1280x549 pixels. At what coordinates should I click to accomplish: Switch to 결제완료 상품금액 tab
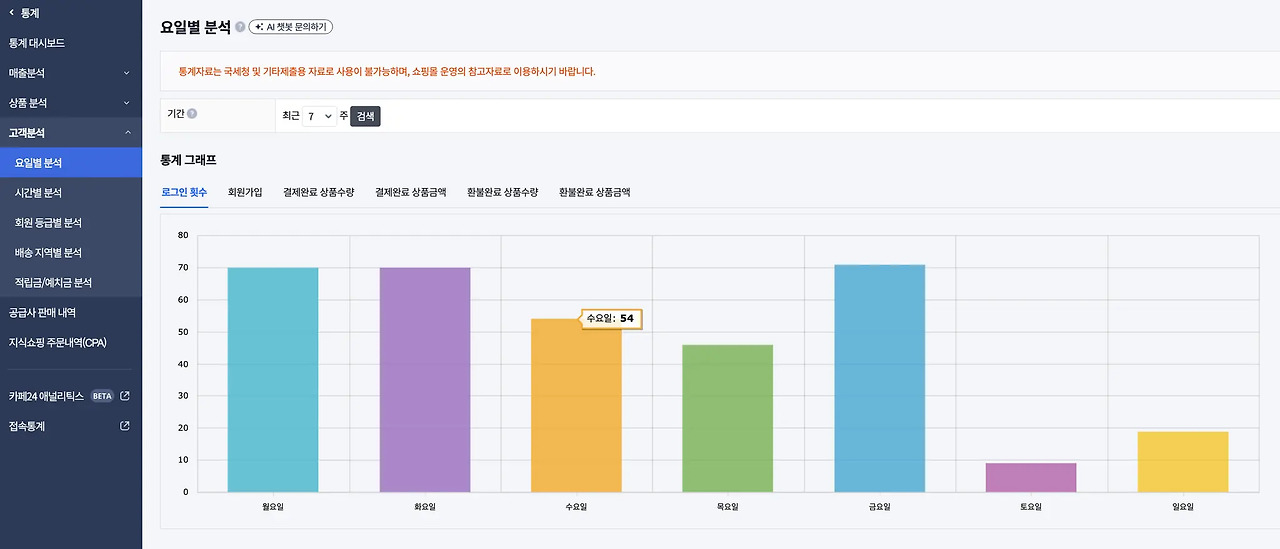(x=411, y=192)
